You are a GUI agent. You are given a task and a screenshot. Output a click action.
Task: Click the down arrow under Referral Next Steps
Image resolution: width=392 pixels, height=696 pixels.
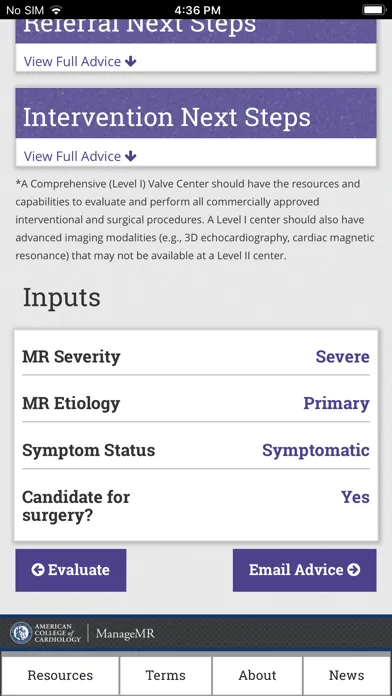coord(131,61)
